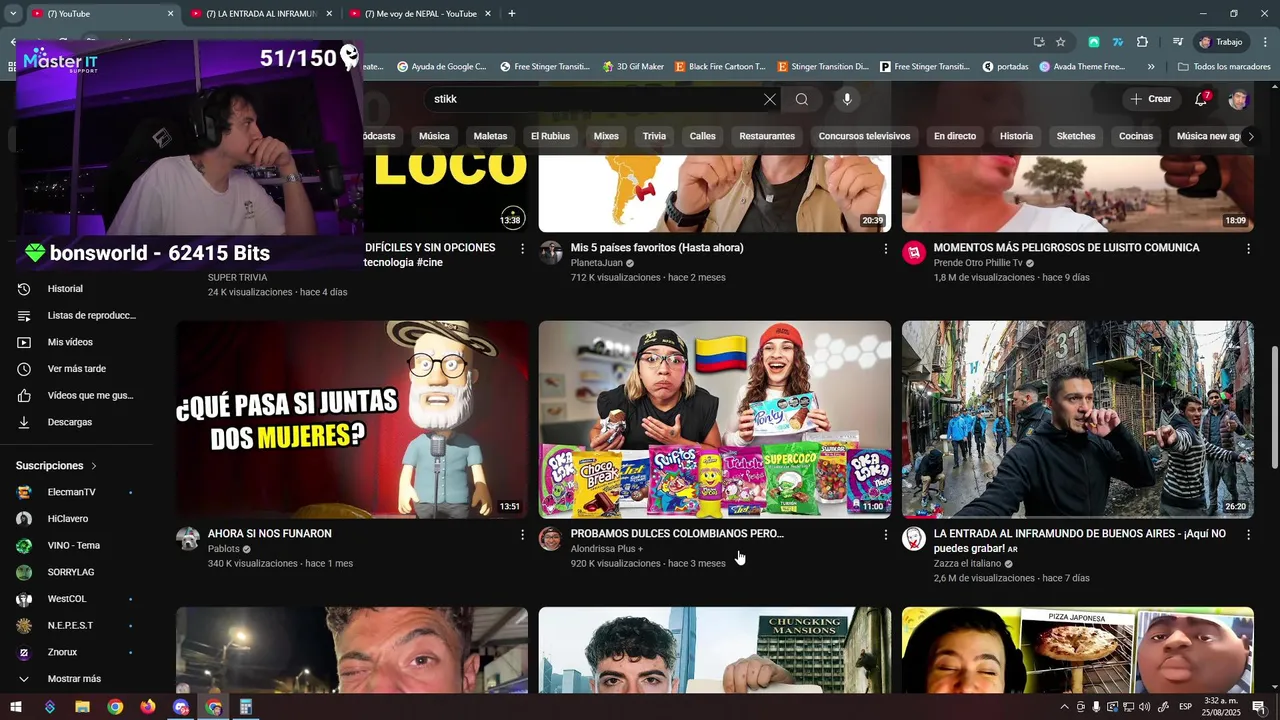
Task: Open the Windows Start menu
Action: point(16,707)
